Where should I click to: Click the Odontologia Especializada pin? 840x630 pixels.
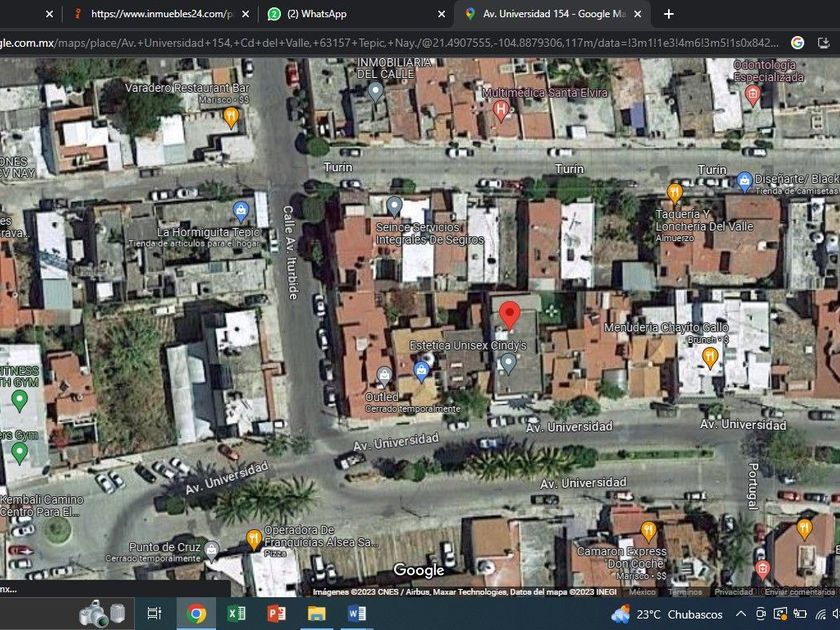click(x=753, y=95)
